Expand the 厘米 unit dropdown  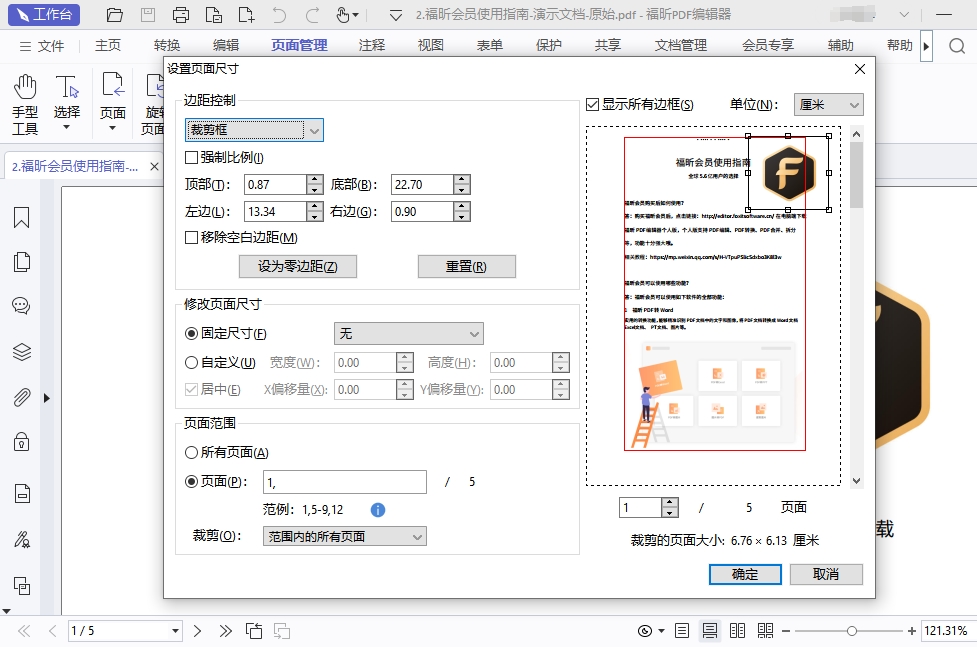[828, 105]
